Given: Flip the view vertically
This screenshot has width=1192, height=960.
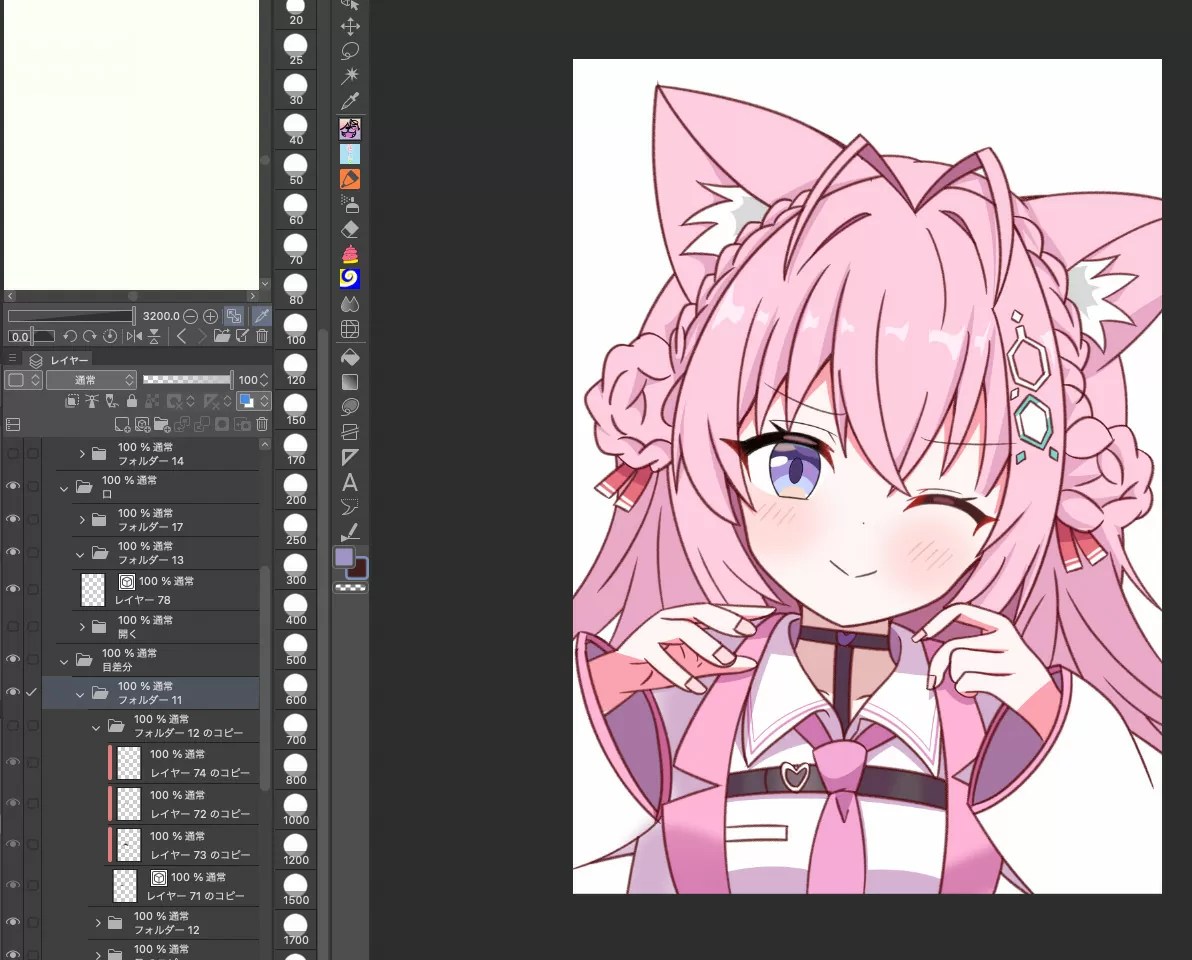Looking at the screenshot, I should [154, 335].
